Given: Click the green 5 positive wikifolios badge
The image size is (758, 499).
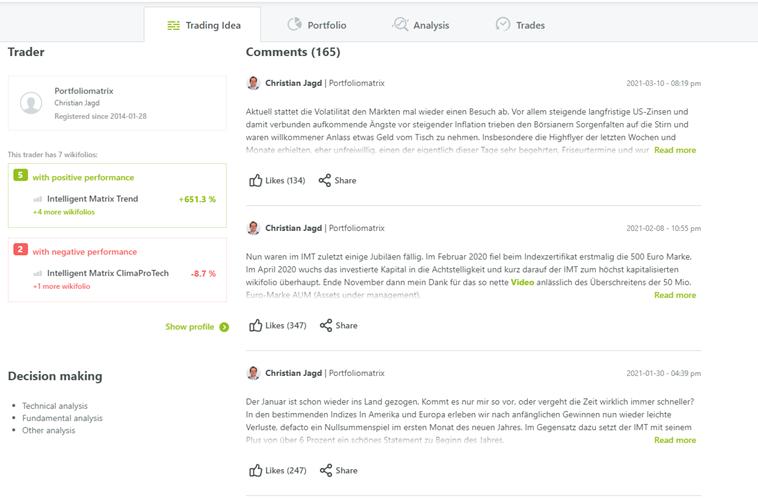Looking at the screenshot, I should tap(20, 175).
